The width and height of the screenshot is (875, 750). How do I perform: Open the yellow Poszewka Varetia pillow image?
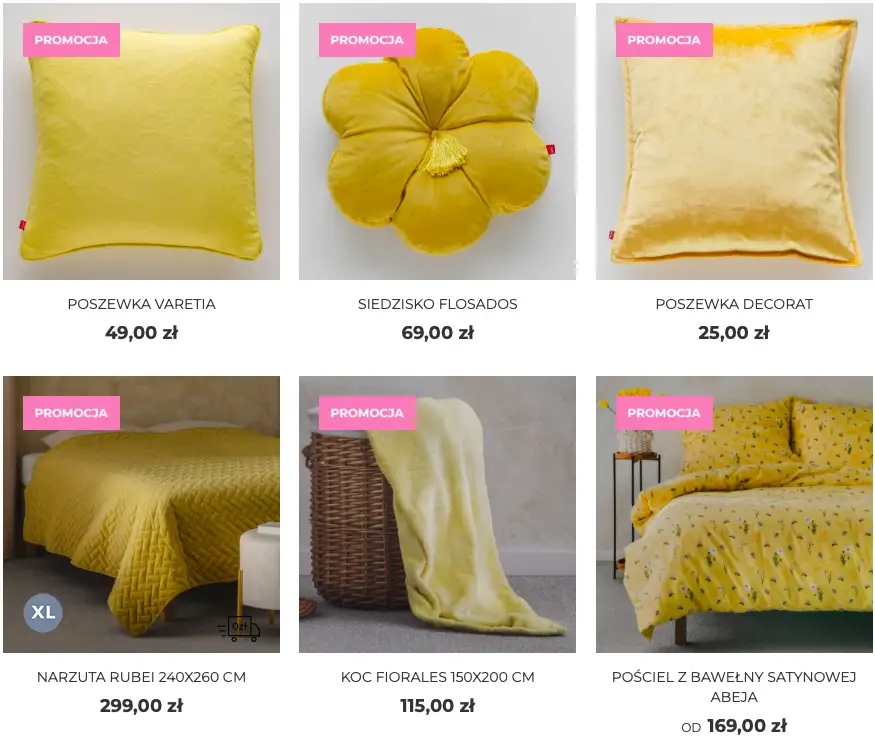coord(141,141)
